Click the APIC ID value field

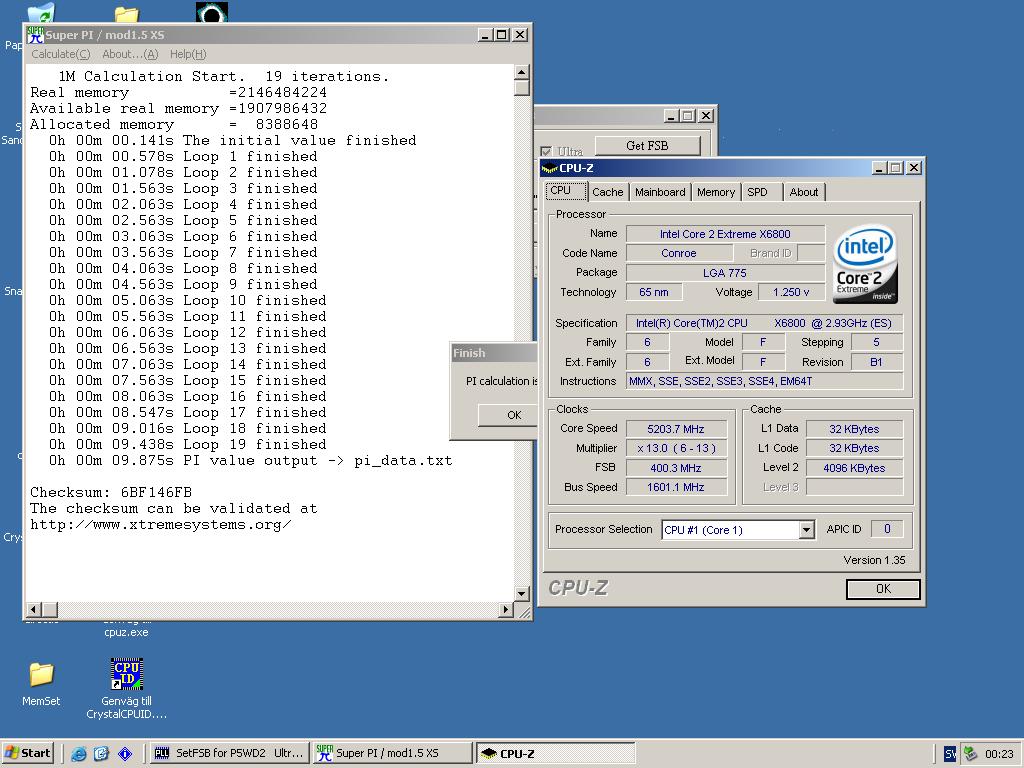887,529
